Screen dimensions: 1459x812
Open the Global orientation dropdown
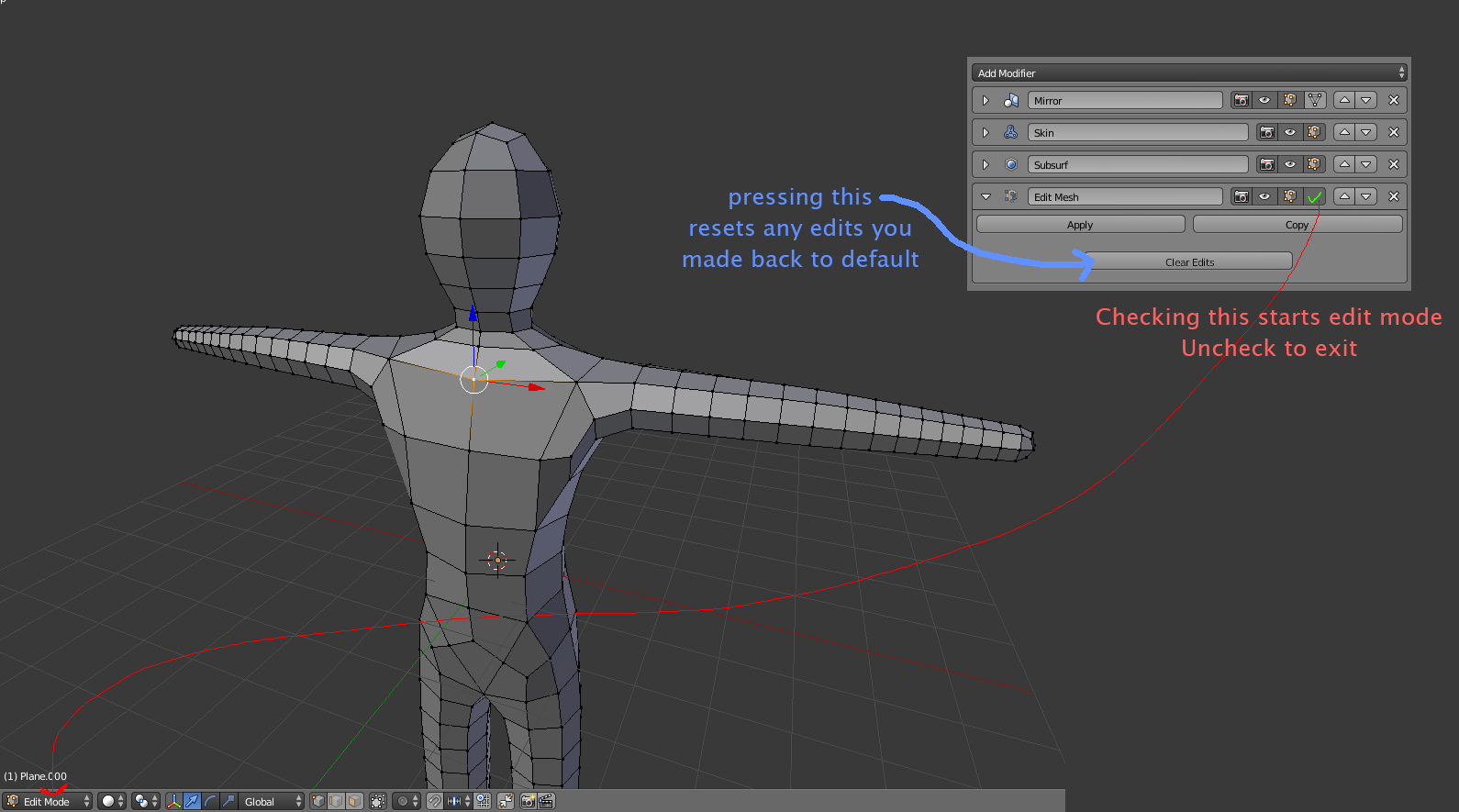271,801
